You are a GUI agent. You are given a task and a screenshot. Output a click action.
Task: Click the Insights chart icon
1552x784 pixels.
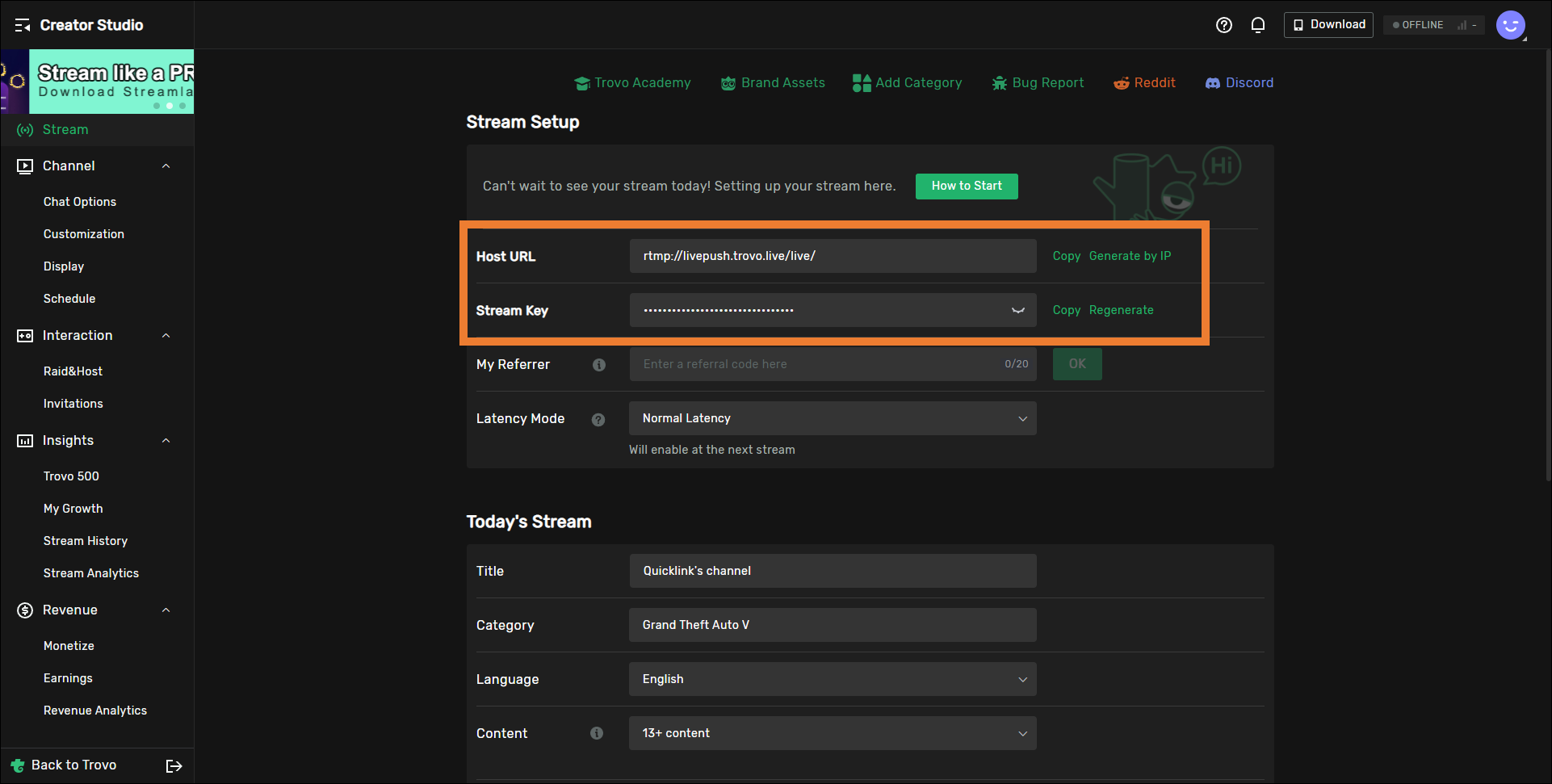coord(25,441)
